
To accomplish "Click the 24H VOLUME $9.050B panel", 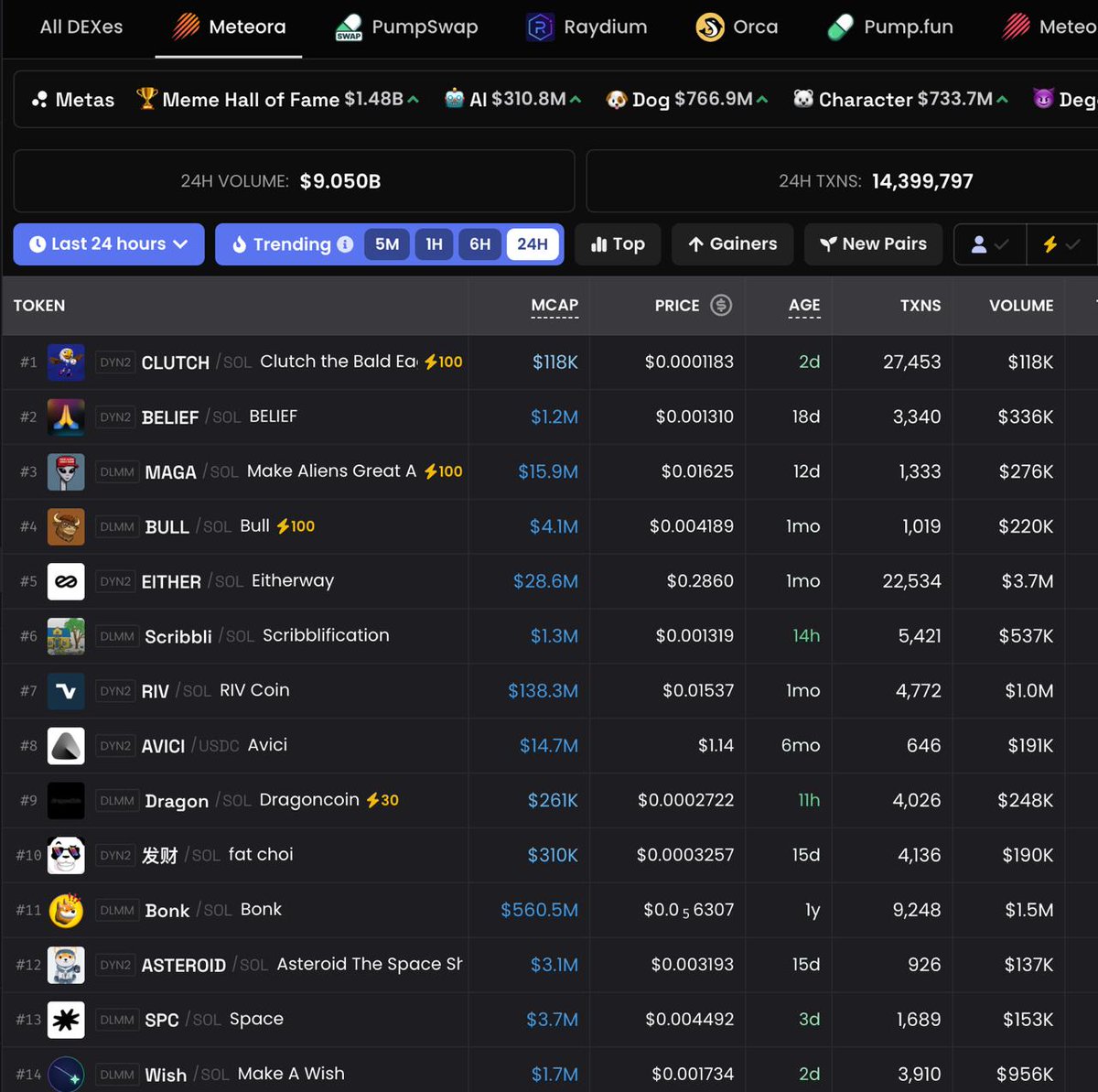I will tap(294, 181).
